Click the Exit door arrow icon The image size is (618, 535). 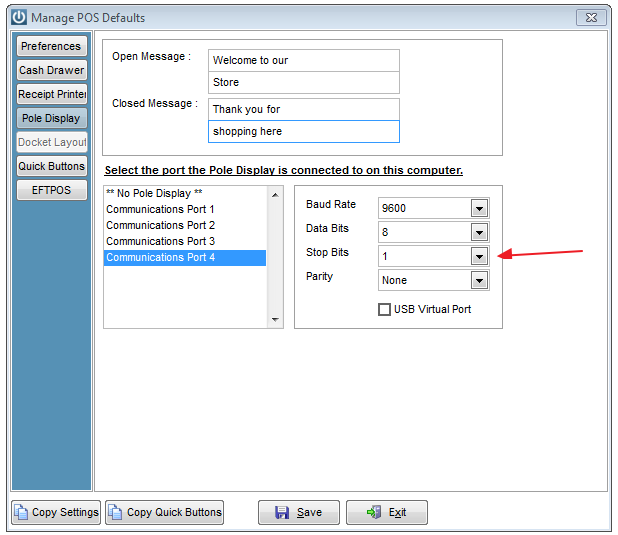point(374,512)
